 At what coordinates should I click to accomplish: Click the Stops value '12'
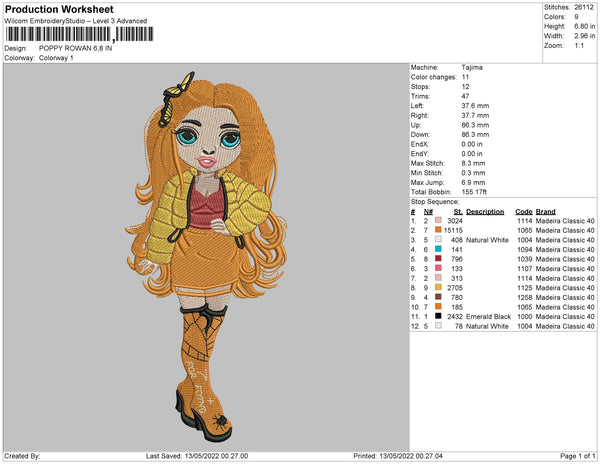click(465, 87)
